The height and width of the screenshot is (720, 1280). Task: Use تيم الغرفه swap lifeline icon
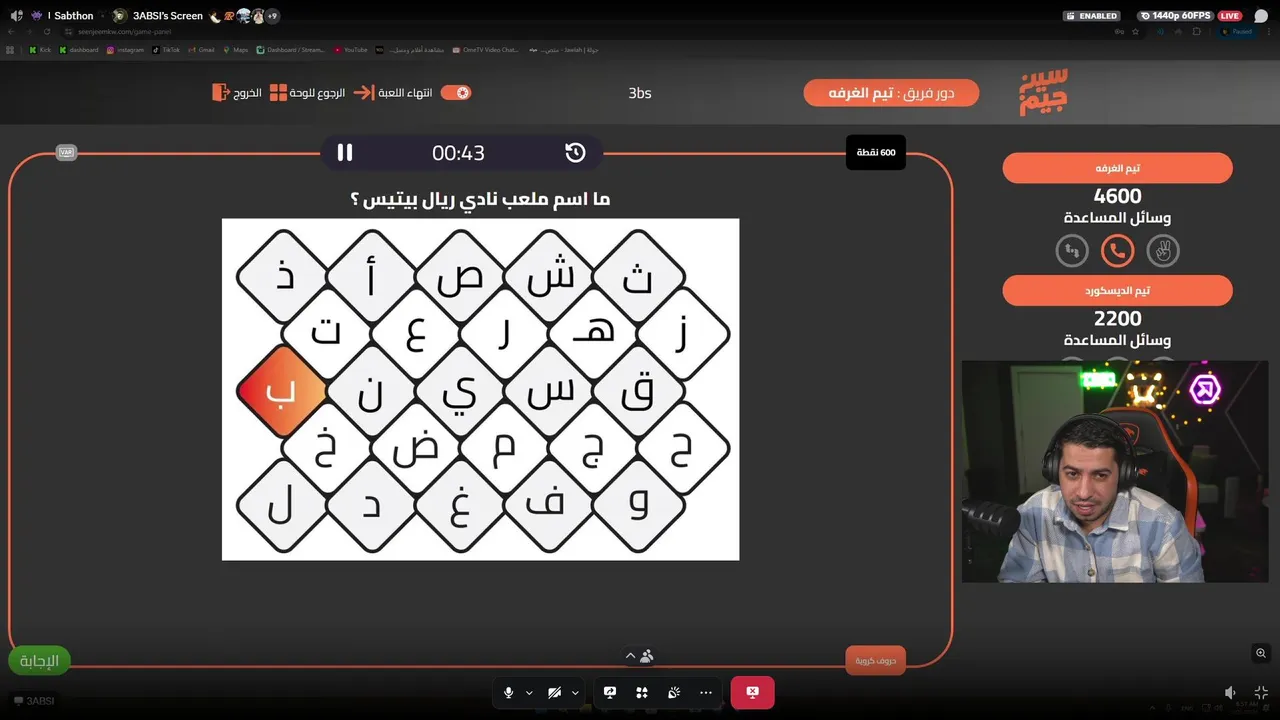tap(1072, 251)
